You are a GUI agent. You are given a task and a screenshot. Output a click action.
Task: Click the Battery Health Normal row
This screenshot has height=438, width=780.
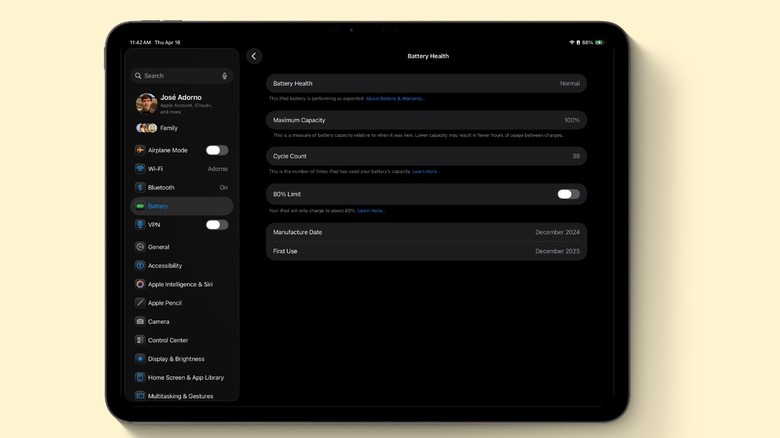426,84
